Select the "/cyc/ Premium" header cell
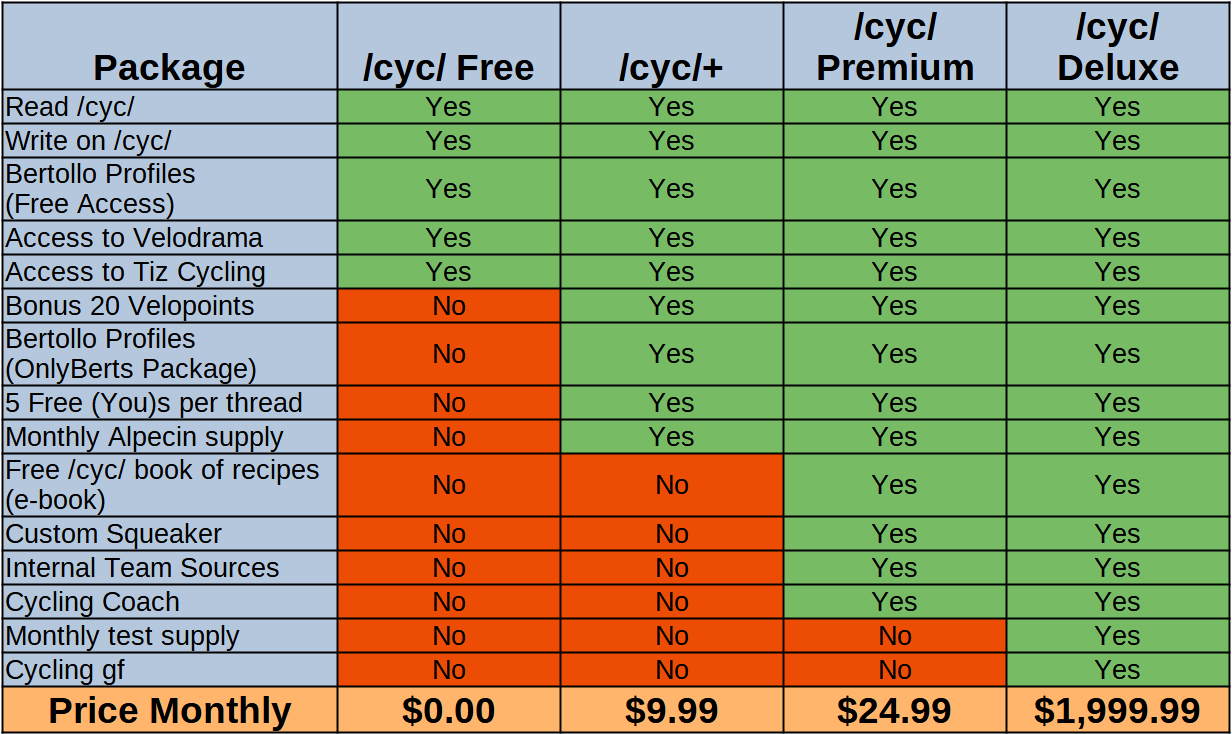Viewport: 1232px width, 734px height. tap(895, 48)
